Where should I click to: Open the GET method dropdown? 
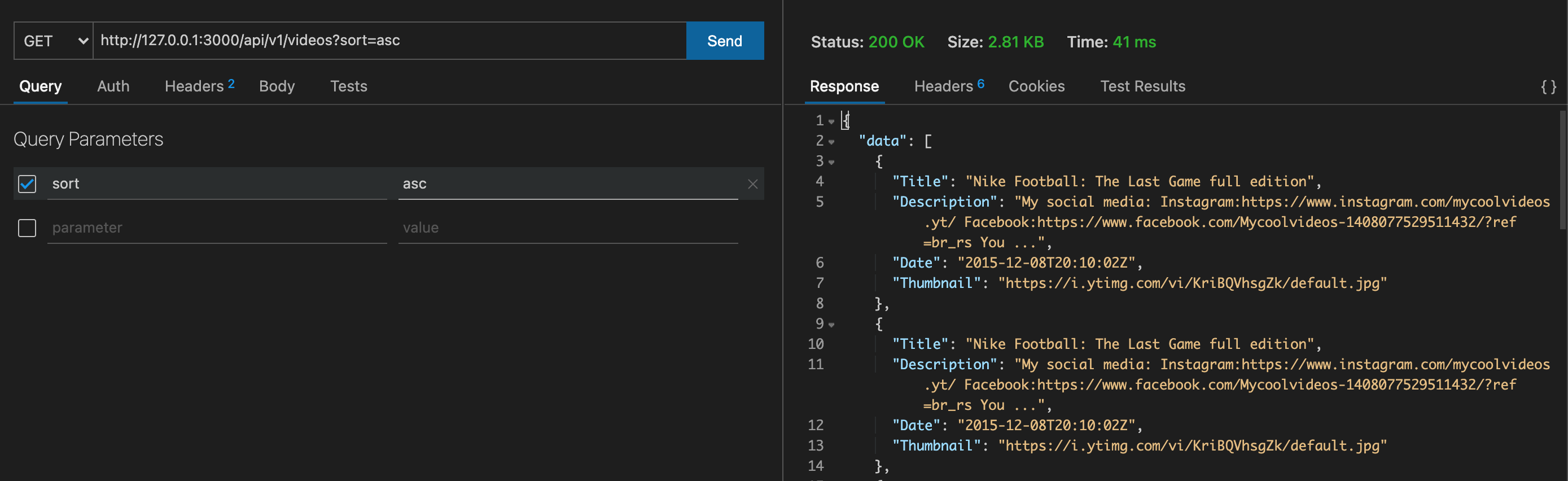54,41
